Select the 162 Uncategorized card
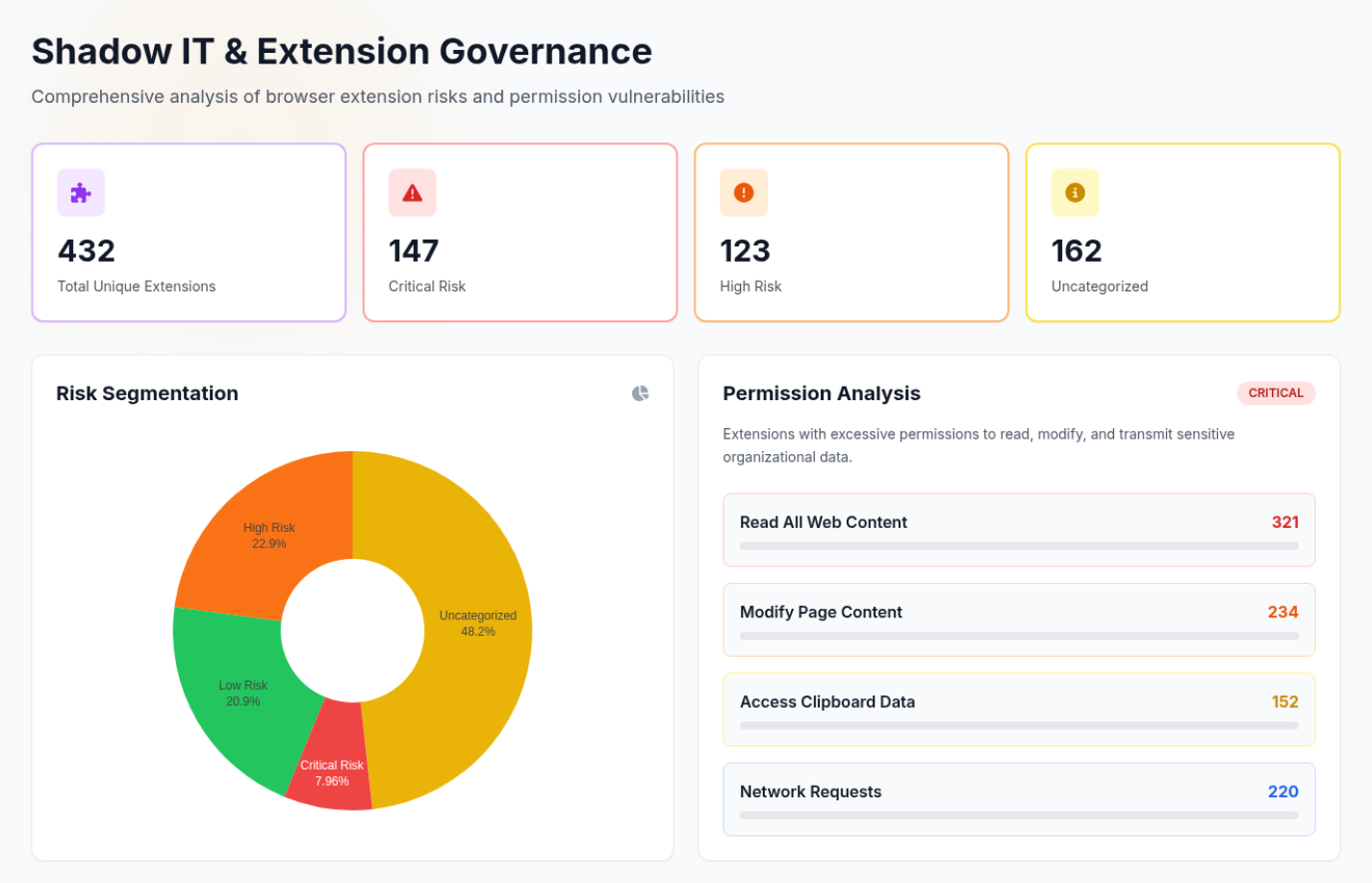This screenshot has width=1372, height=883. (1181, 233)
